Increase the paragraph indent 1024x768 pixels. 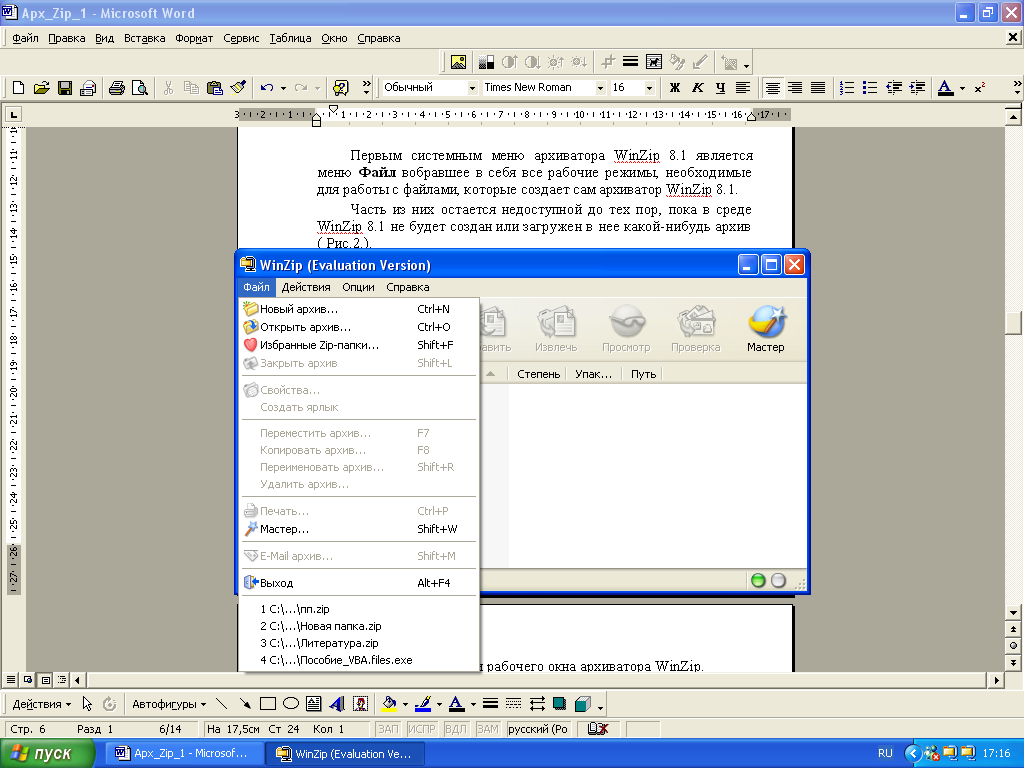[x=917, y=88]
